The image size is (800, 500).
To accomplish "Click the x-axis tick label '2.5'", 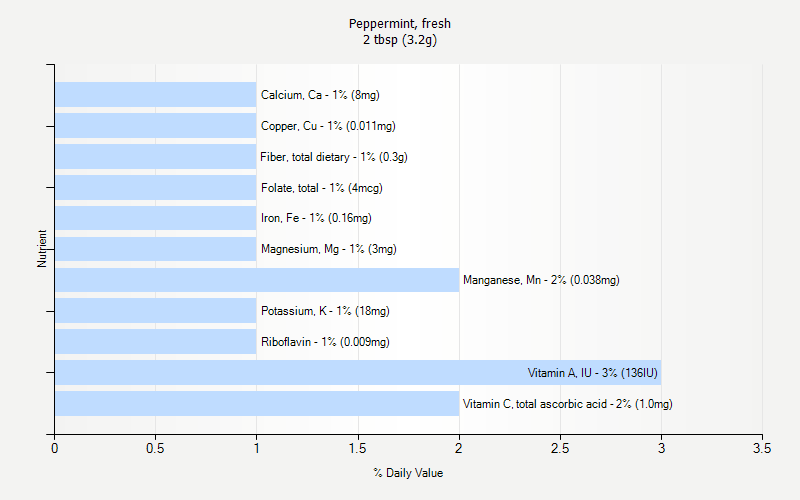I will (560, 448).
